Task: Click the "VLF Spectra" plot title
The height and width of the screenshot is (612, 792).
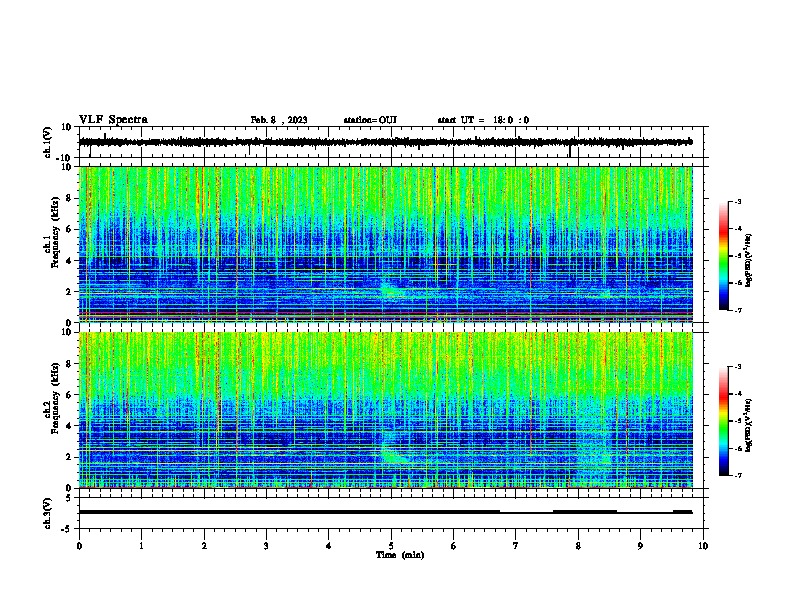Action: coord(113,120)
